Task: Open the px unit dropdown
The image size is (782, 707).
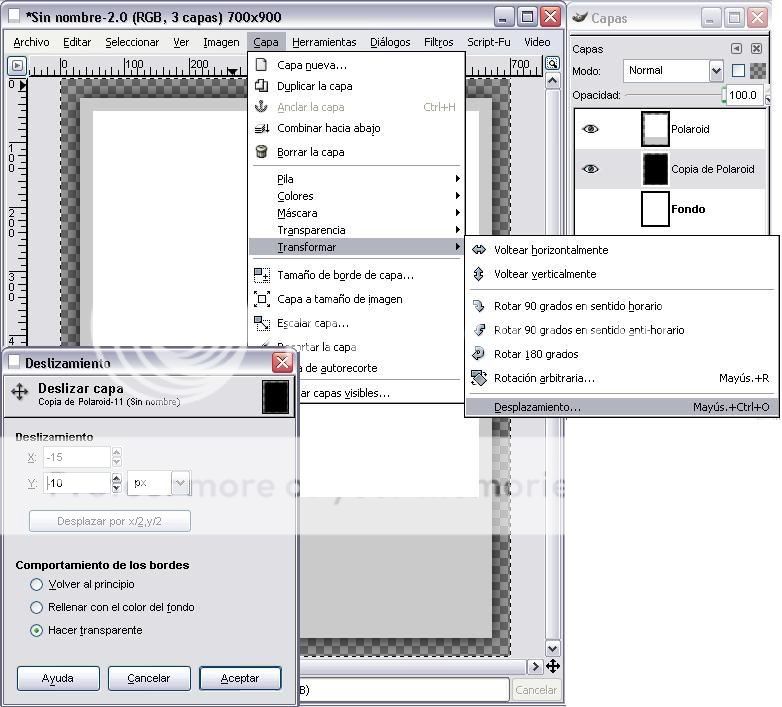Action: (159, 483)
